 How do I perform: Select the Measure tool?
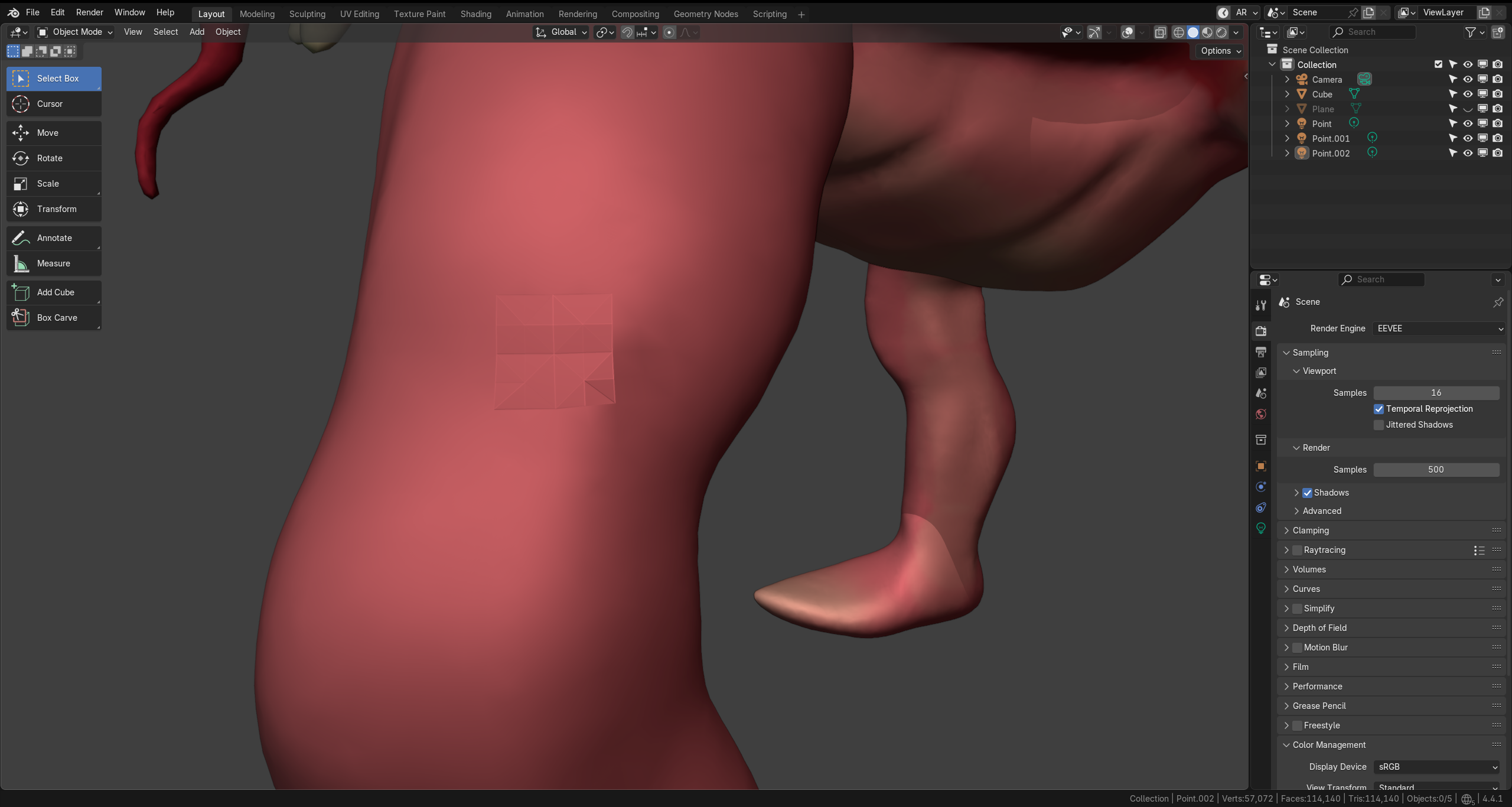pyautogui.click(x=54, y=263)
